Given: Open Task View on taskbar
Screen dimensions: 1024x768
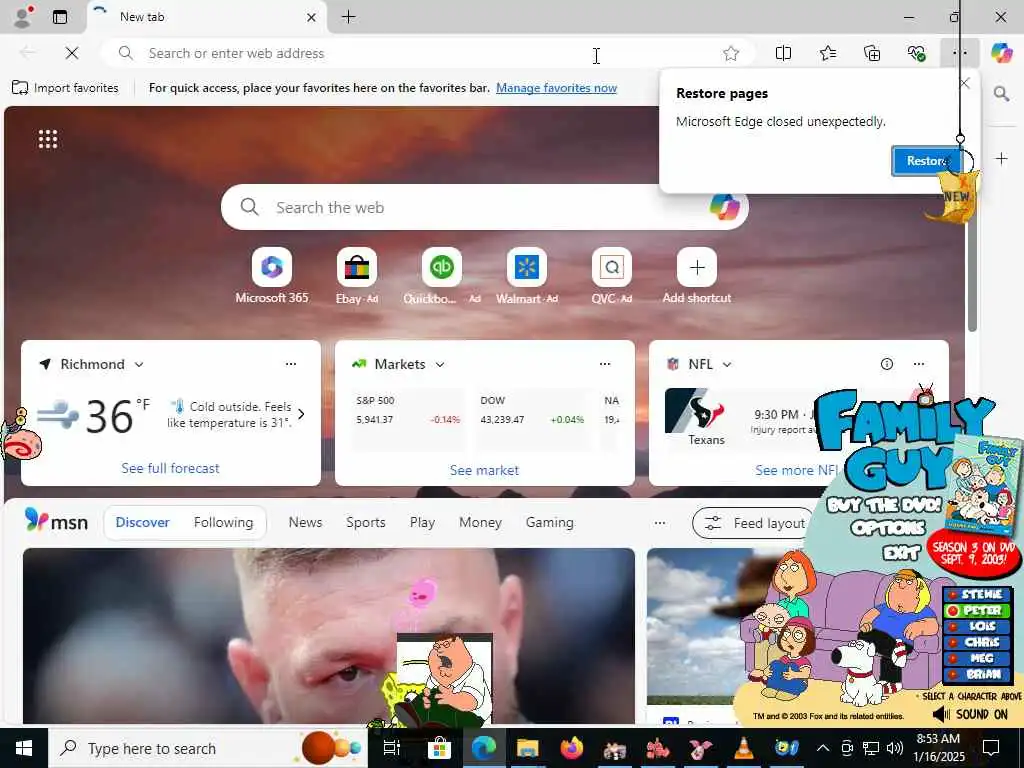Looking at the screenshot, I should point(391,748).
